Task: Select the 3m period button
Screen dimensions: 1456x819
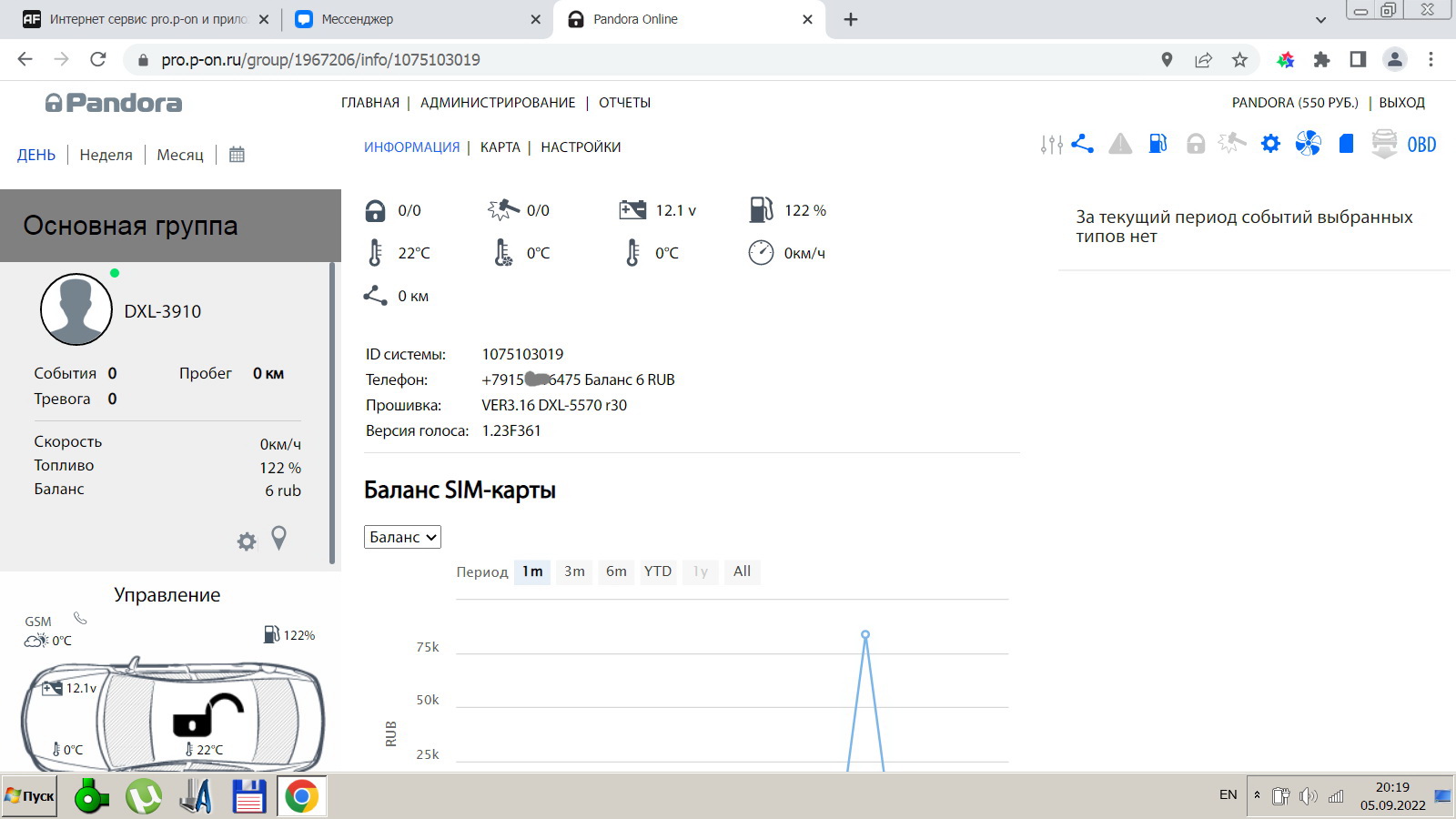Action: click(x=574, y=571)
